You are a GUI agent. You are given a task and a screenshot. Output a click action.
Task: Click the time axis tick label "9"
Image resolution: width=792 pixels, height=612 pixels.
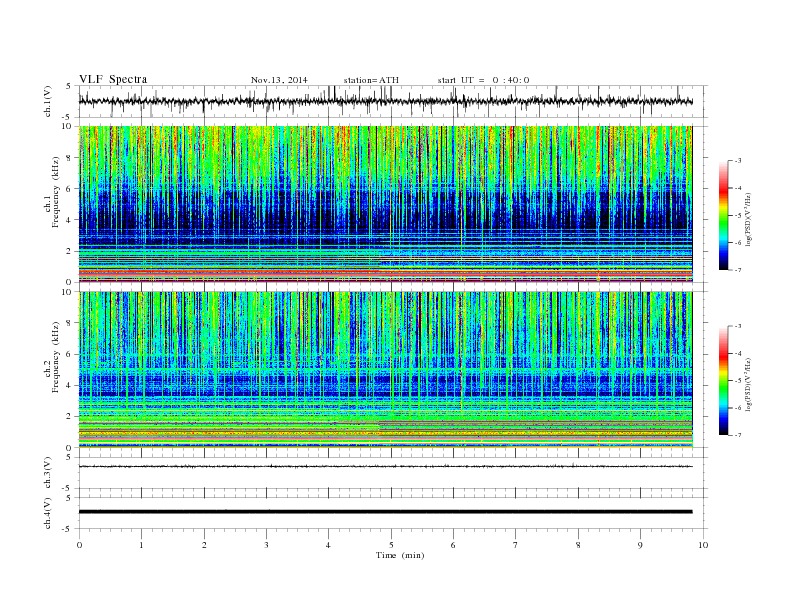[x=640, y=545]
